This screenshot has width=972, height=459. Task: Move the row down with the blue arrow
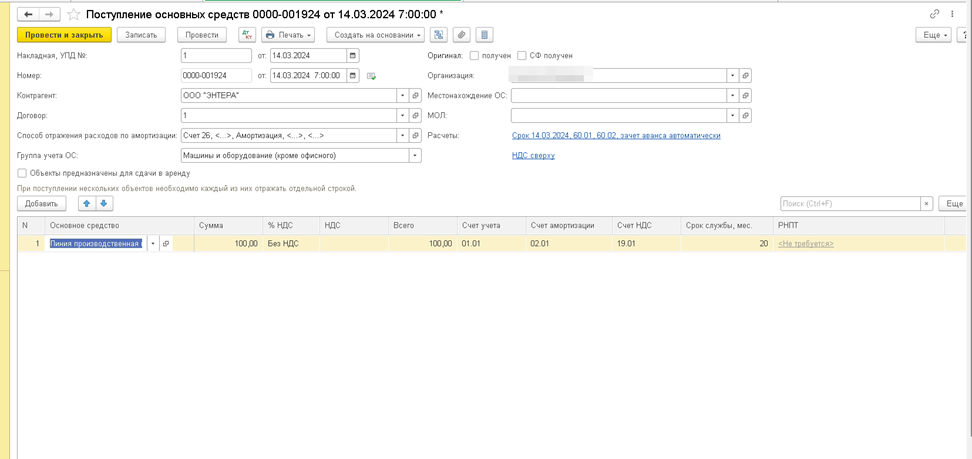[x=104, y=203]
